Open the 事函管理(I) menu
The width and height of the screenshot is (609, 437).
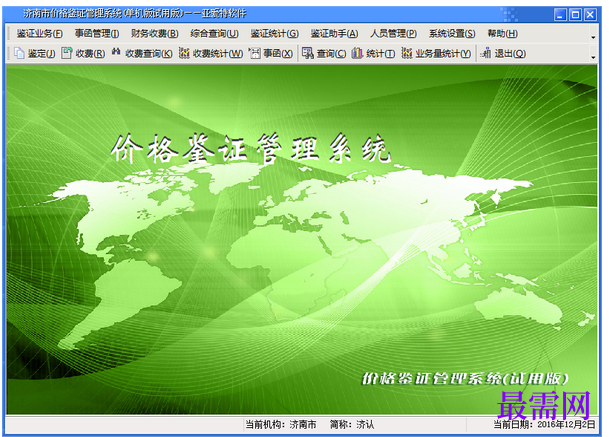[x=97, y=34]
